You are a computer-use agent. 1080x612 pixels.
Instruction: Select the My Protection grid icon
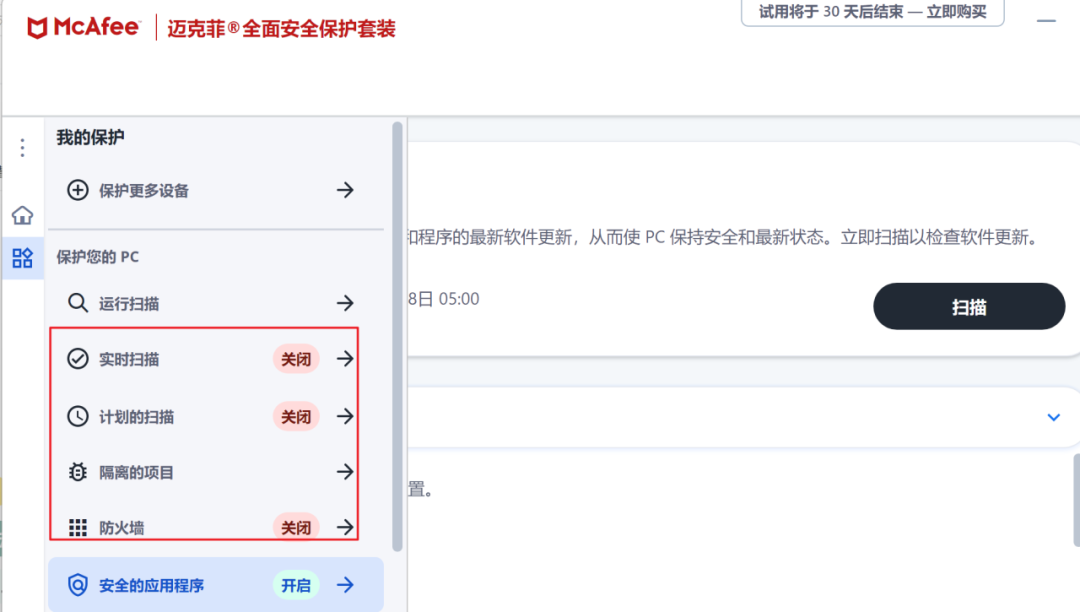[x=23, y=258]
